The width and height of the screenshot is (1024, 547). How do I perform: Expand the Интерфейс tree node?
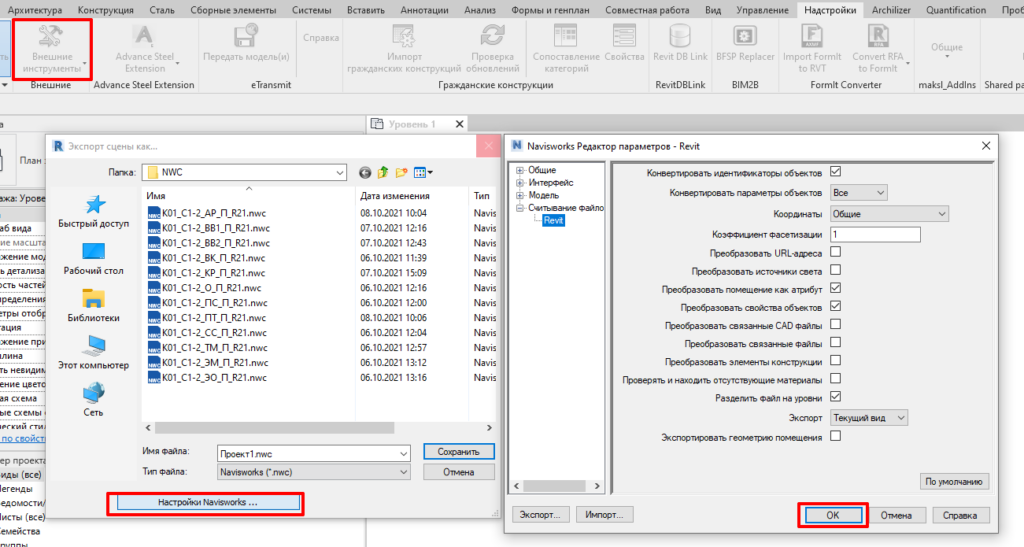click(520, 183)
